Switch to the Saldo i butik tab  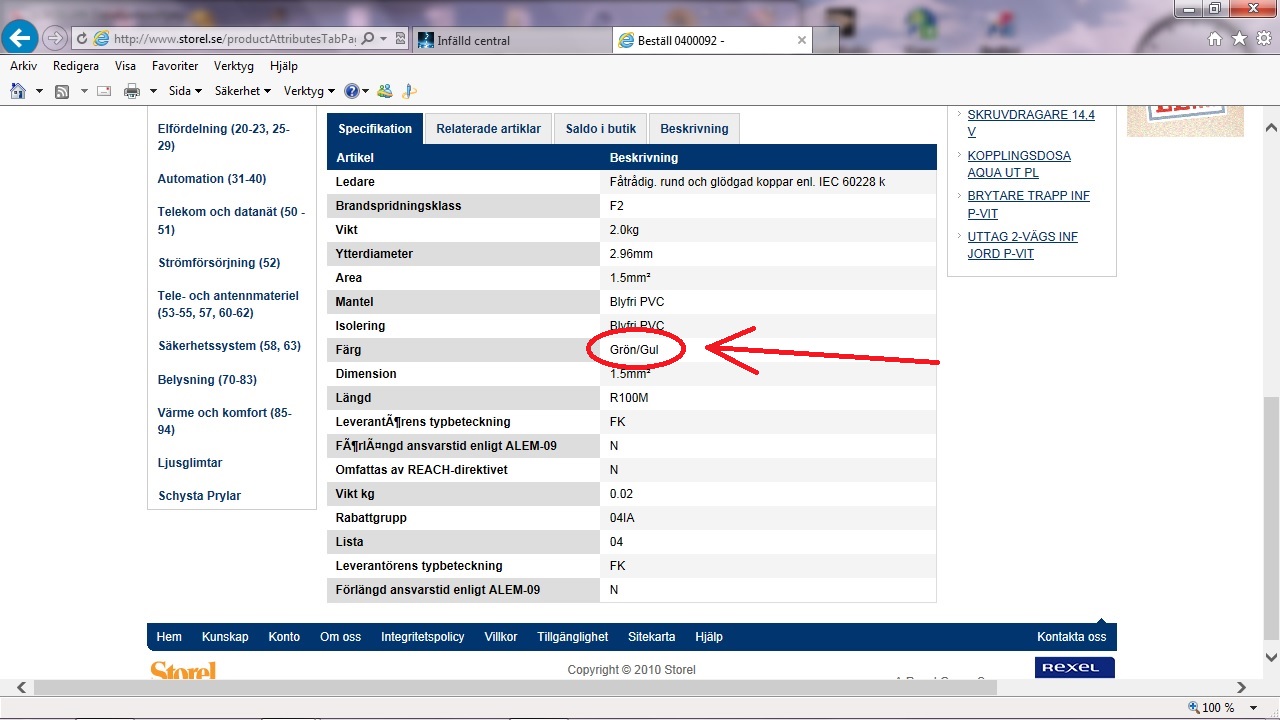600,129
